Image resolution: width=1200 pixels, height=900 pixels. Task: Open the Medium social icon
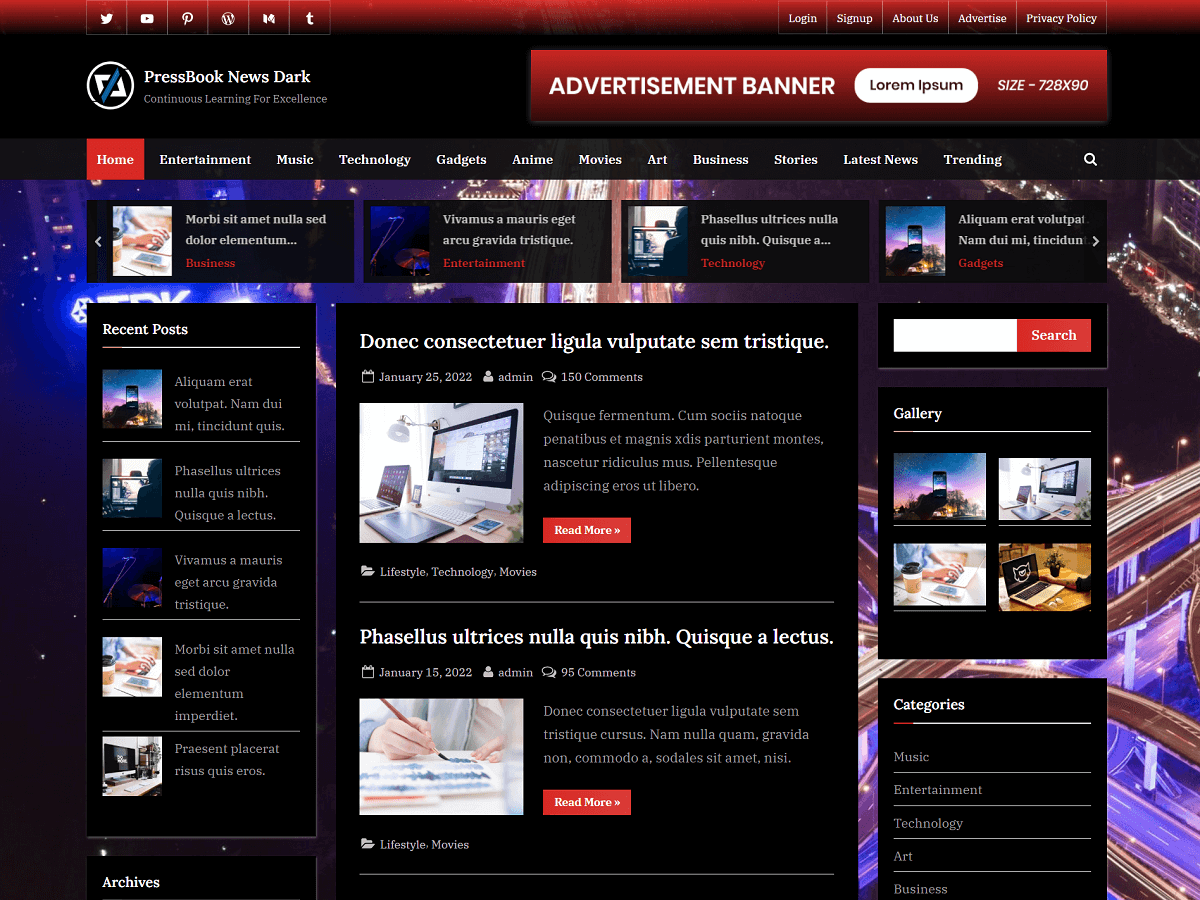[268, 17]
